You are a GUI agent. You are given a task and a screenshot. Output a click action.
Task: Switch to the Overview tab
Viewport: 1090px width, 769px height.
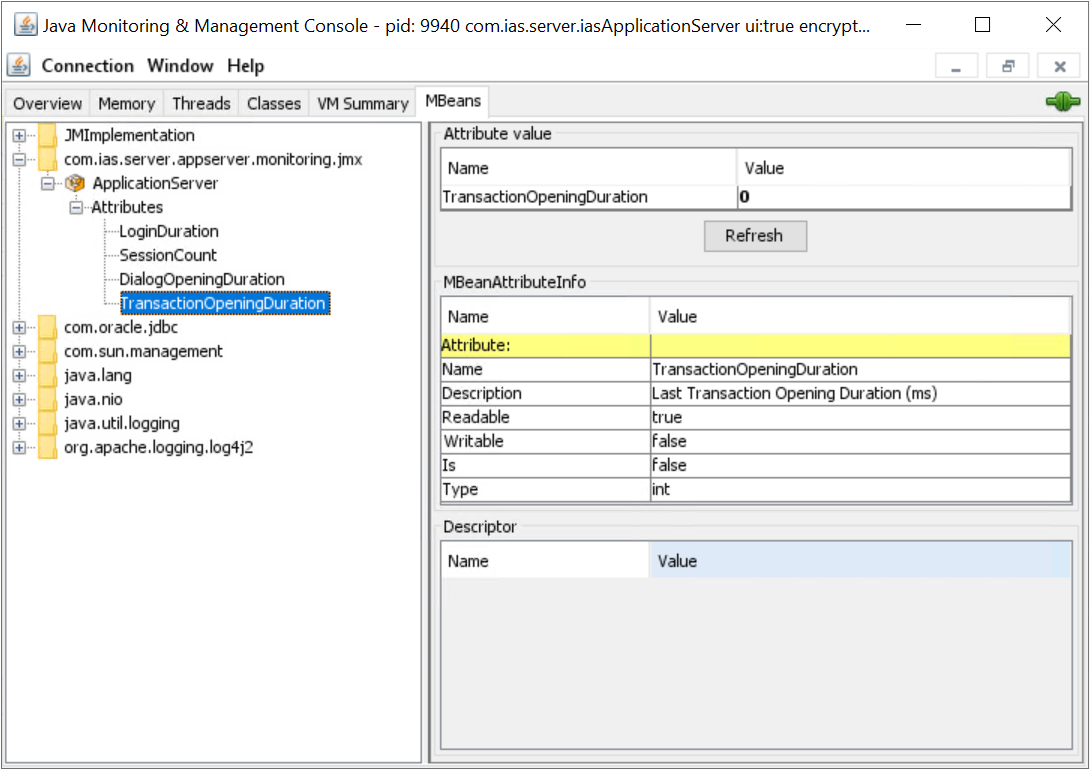coord(47,104)
